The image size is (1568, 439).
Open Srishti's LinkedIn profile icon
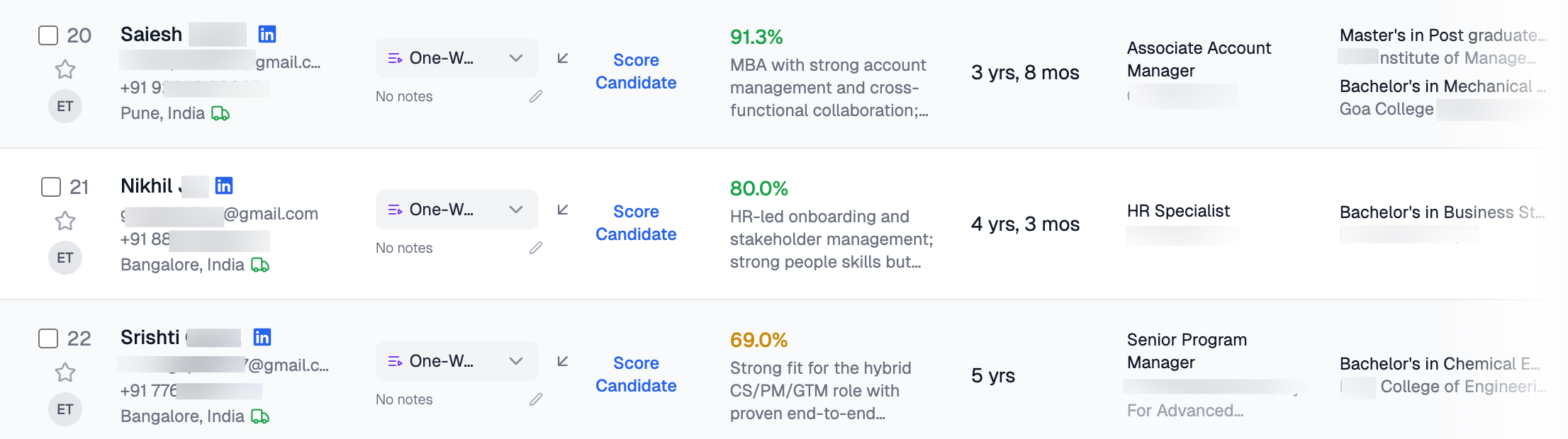262,337
